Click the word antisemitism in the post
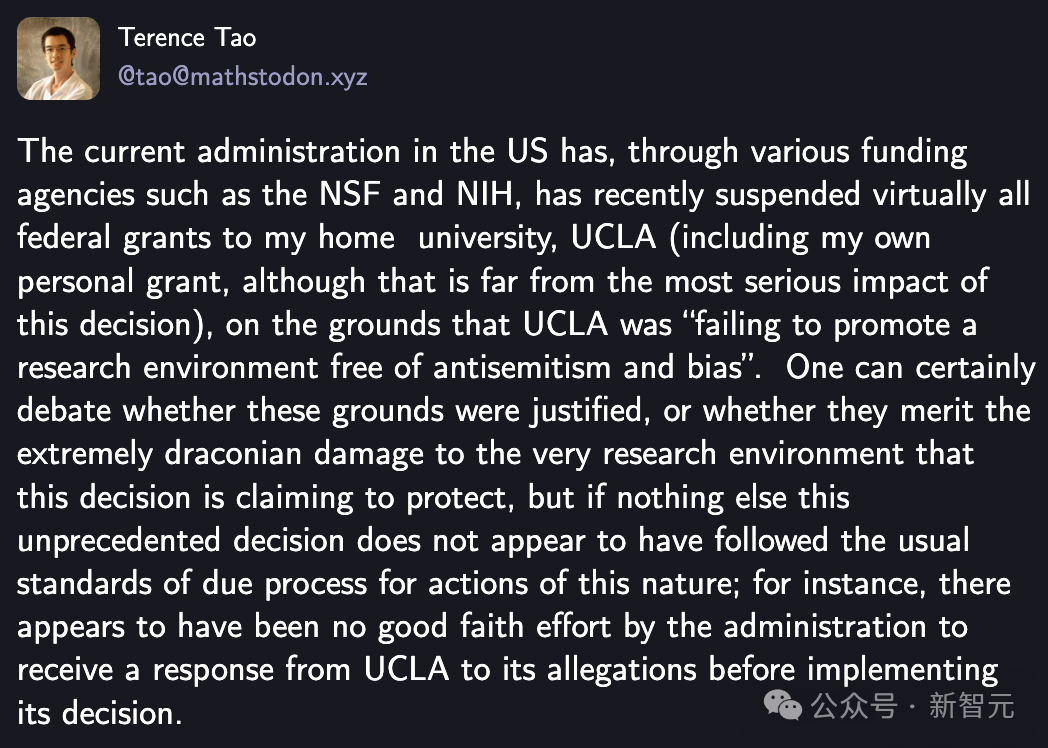Screen dimensions: 1048x748 525,368
